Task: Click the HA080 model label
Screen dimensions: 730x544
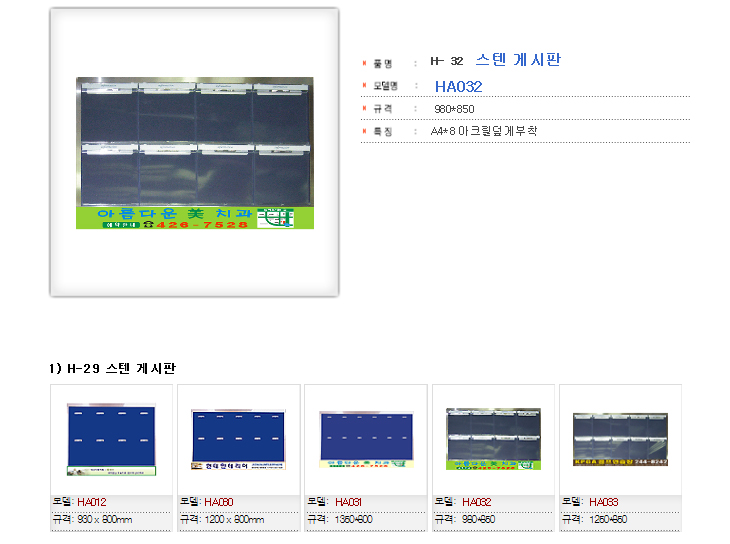Action: [x=219, y=502]
